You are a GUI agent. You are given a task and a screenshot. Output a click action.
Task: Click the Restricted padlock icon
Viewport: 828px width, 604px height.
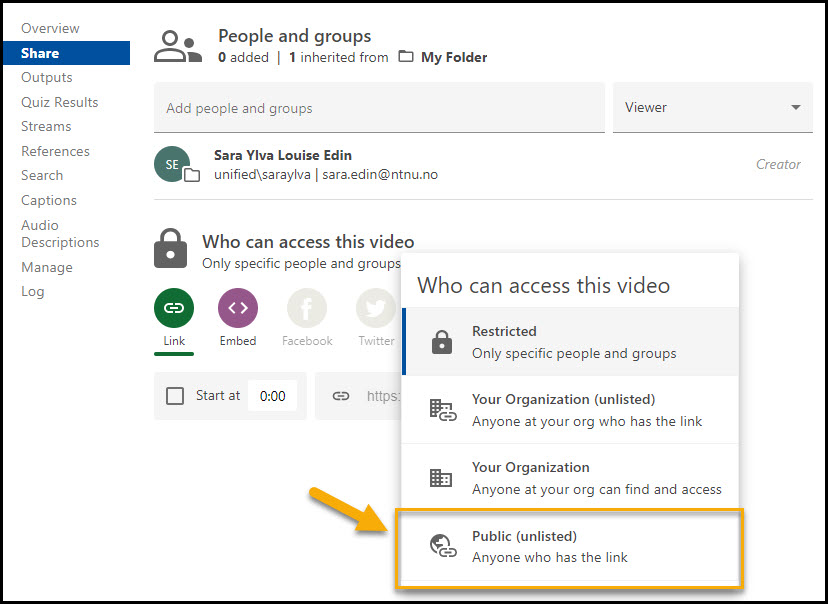coord(441,342)
